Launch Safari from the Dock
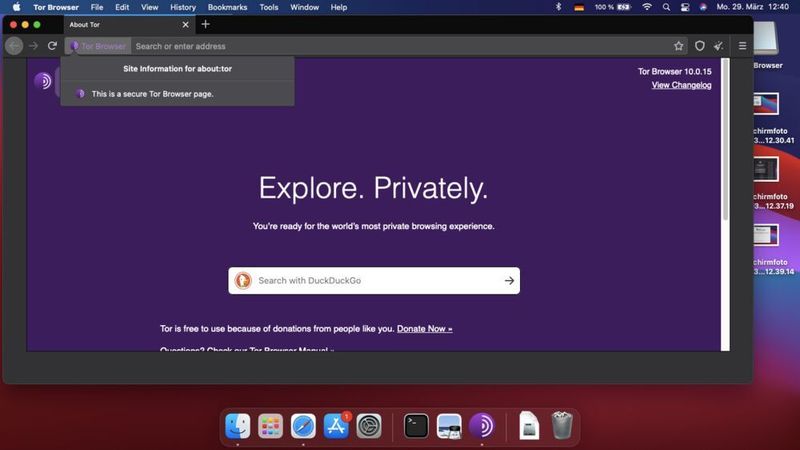The height and width of the screenshot is (450, 800). pos(303,426)
